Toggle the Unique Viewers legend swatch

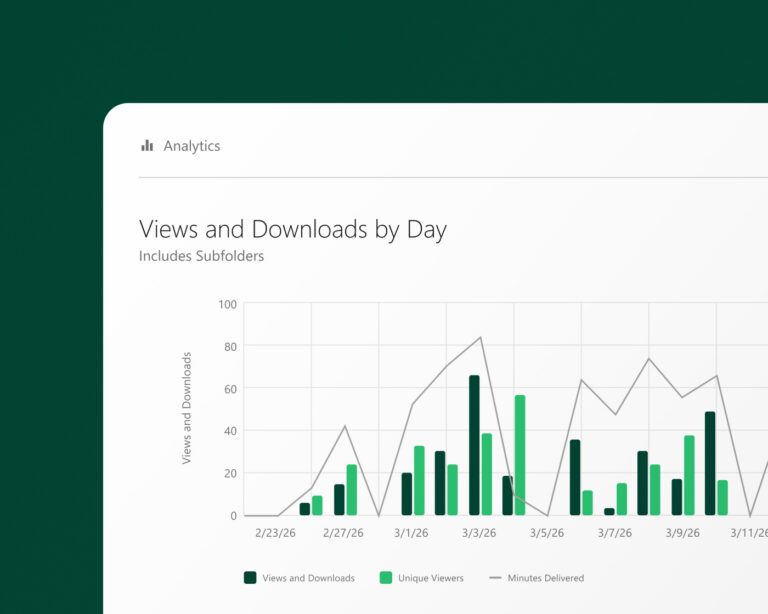(x=386, y=578)
